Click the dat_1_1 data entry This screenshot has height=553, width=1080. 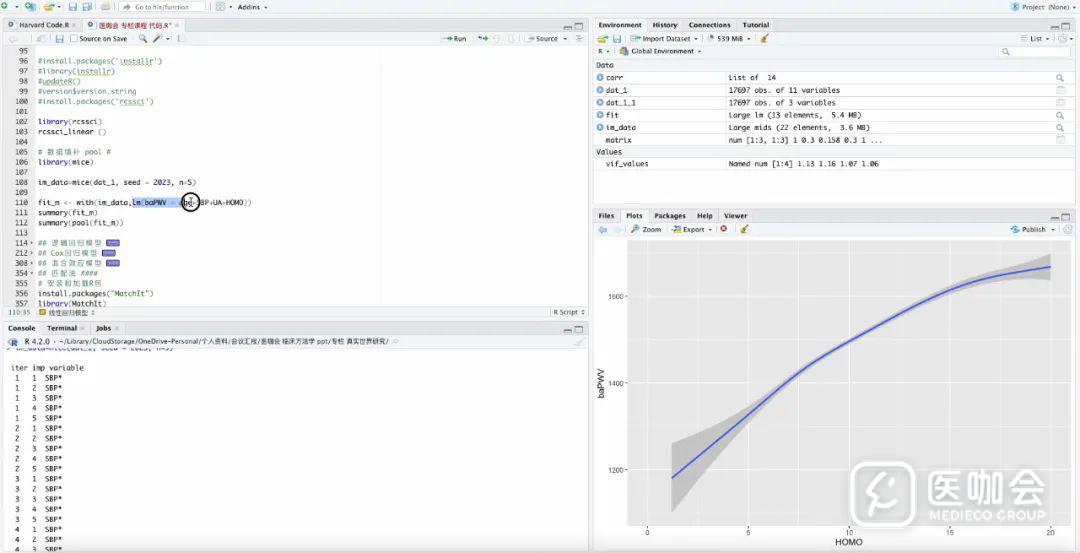click(x=831, y=103)
